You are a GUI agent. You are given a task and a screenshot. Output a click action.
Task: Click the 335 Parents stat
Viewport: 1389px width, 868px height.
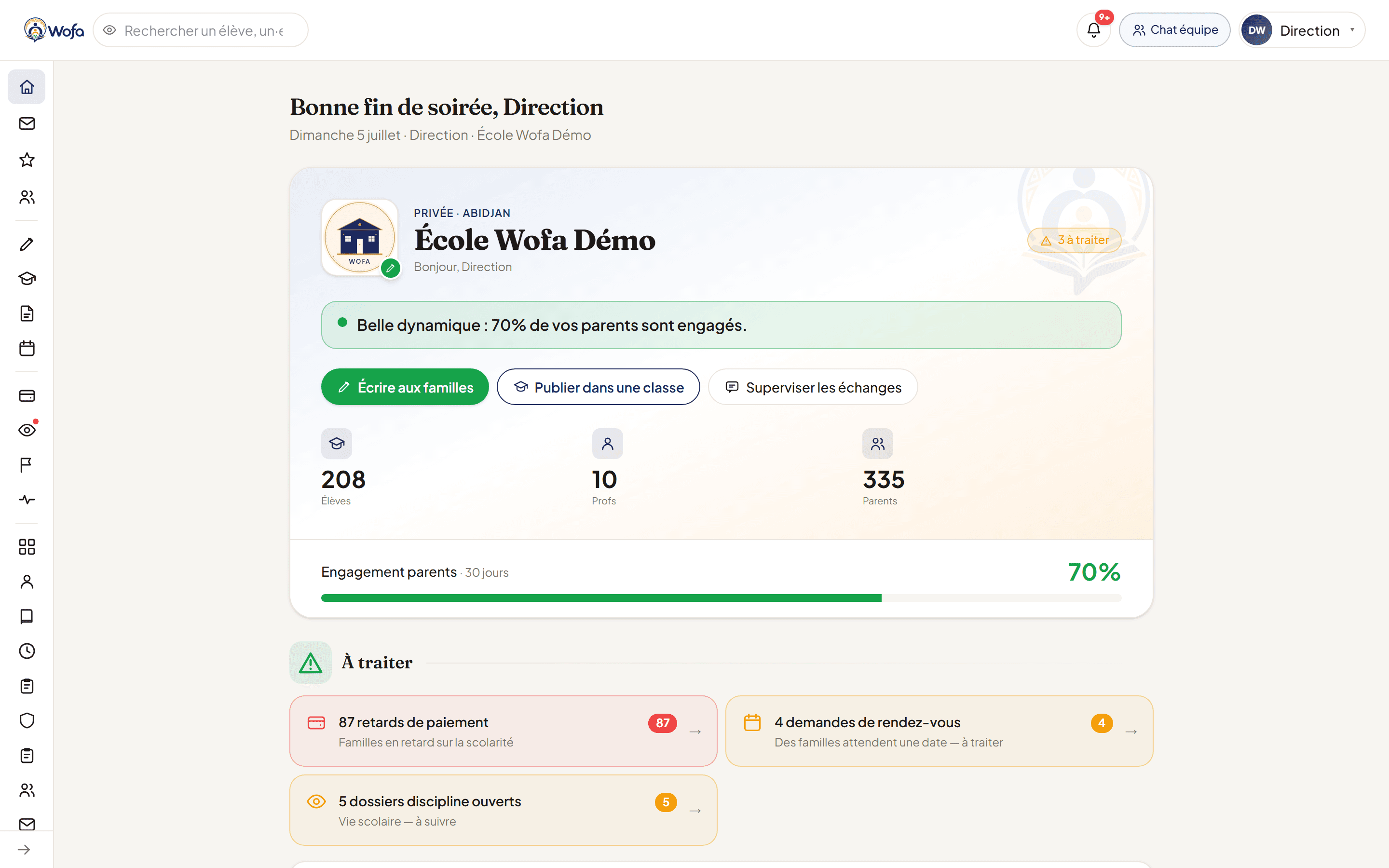click(884, 467)
